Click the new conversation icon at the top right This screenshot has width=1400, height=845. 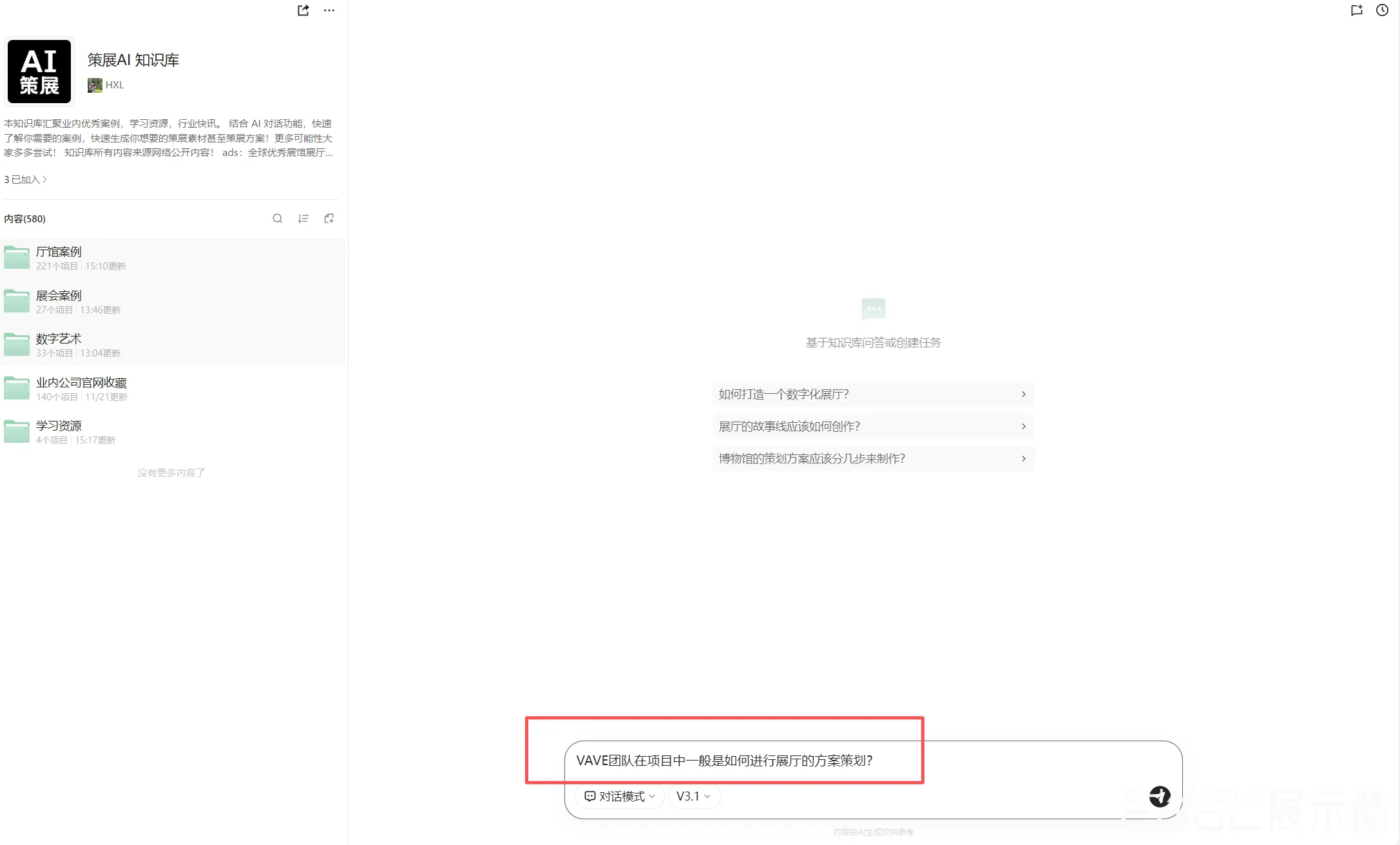[x=1356, y=10]
